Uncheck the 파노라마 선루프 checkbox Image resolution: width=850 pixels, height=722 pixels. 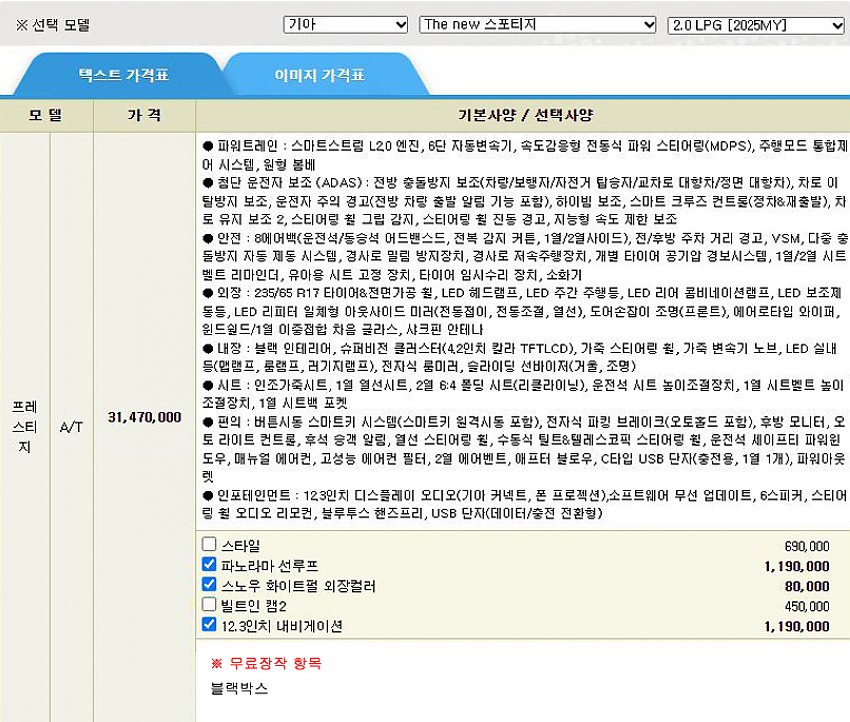tap(209, 565)
